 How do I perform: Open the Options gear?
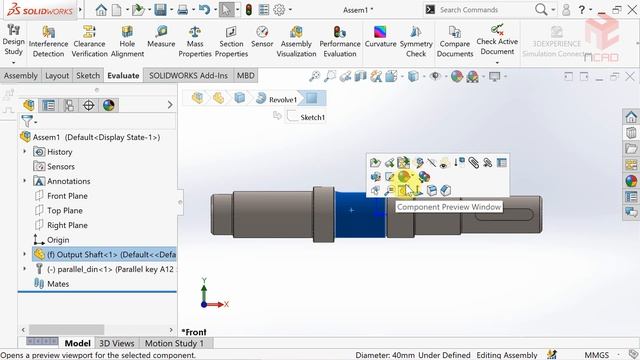pyautogui.click(x=279, y=9)
